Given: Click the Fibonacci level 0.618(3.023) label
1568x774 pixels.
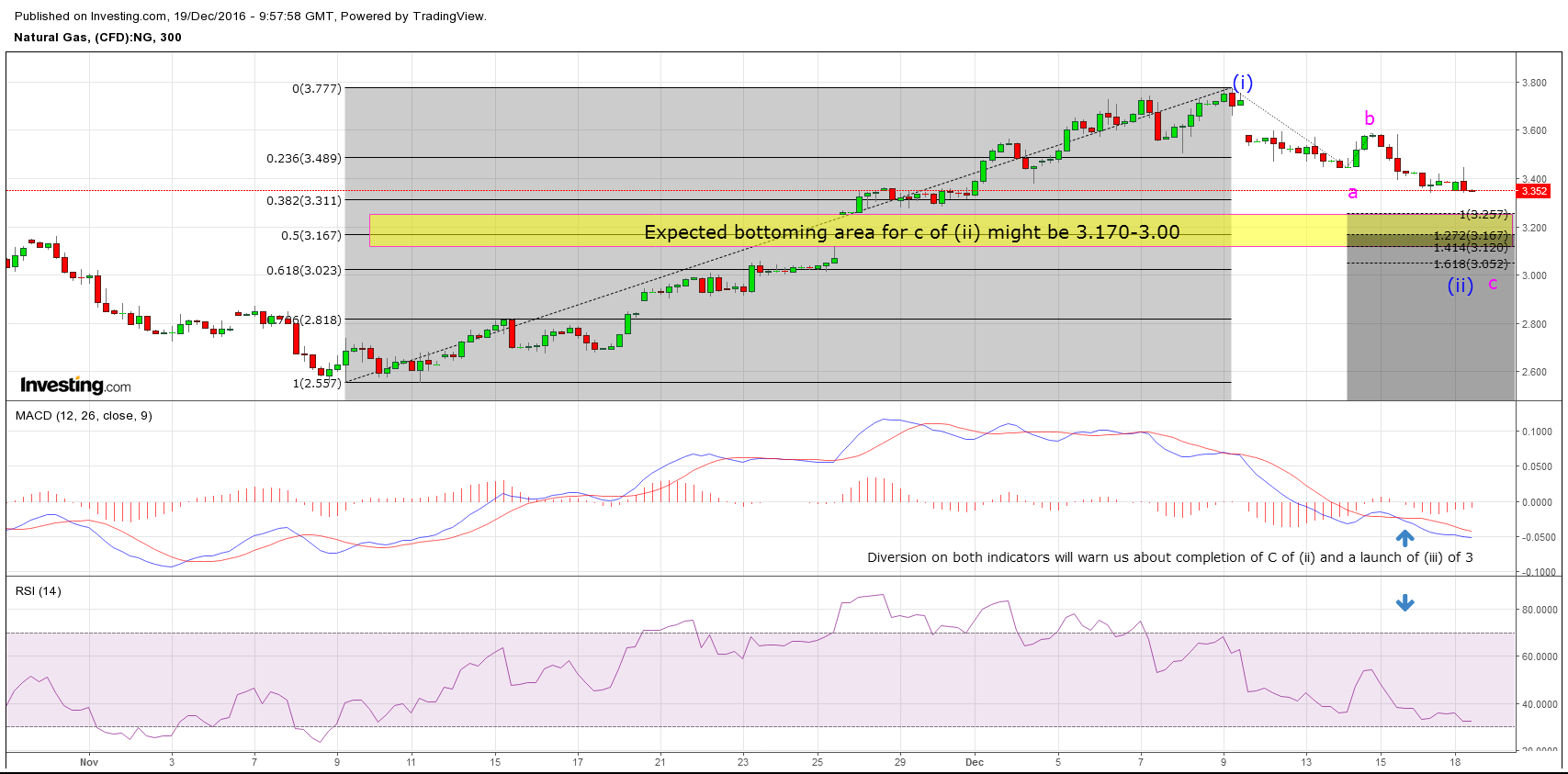Looking at the screenshot, I should click(304, 270).
